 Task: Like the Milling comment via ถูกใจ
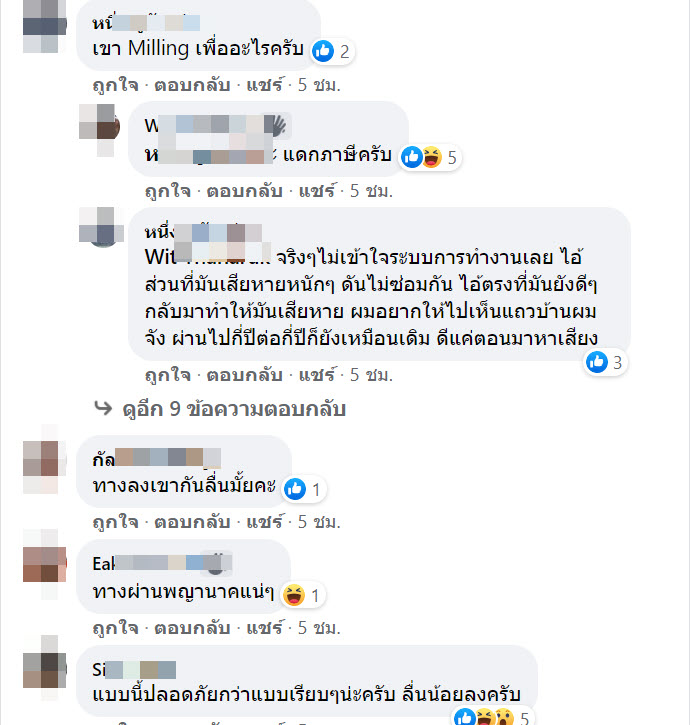click(116, 85)
